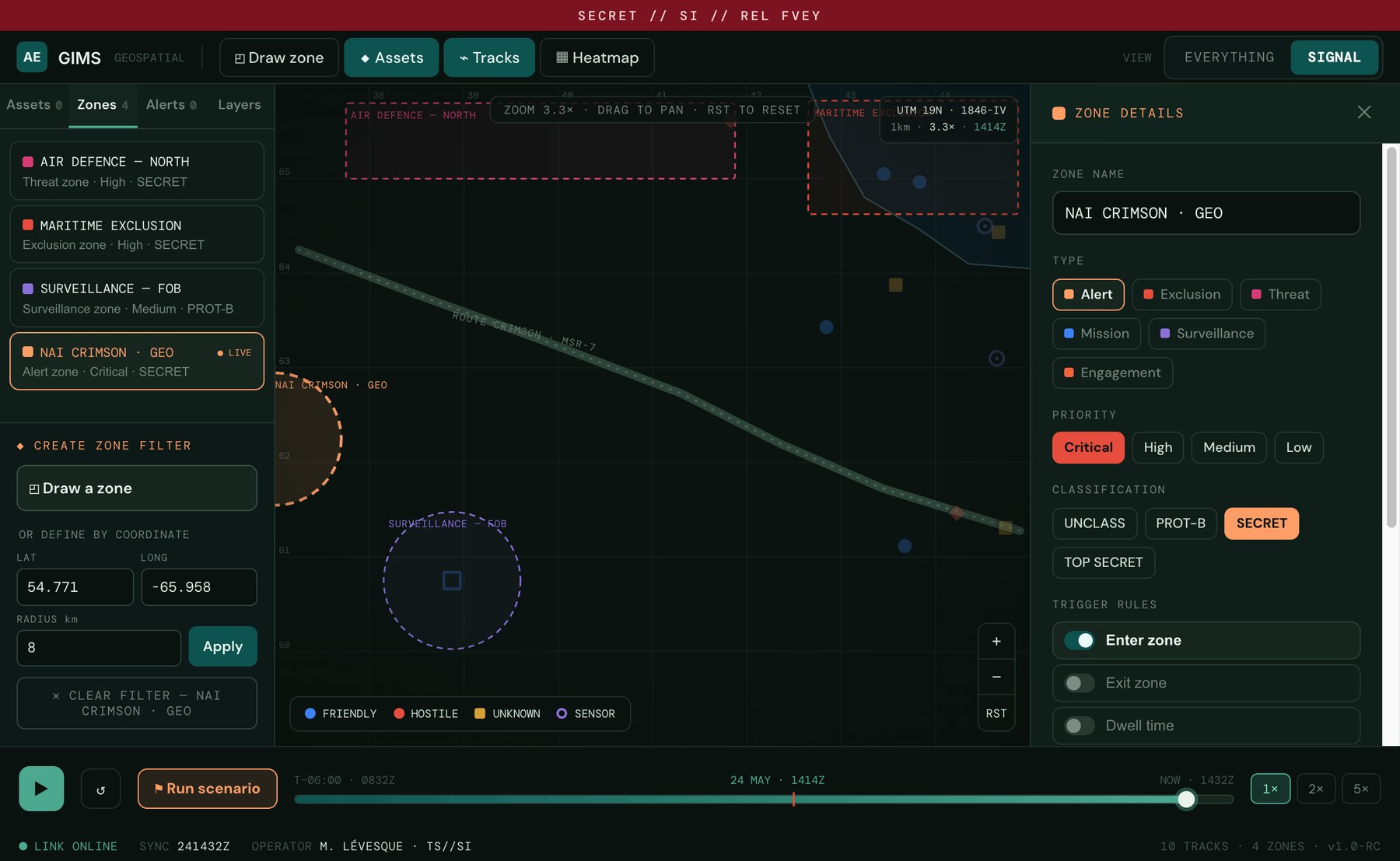The width and height of the screenshot is (1400, 861).
Task: Switch view to SIGNAL
Action: coord(1334,57)
